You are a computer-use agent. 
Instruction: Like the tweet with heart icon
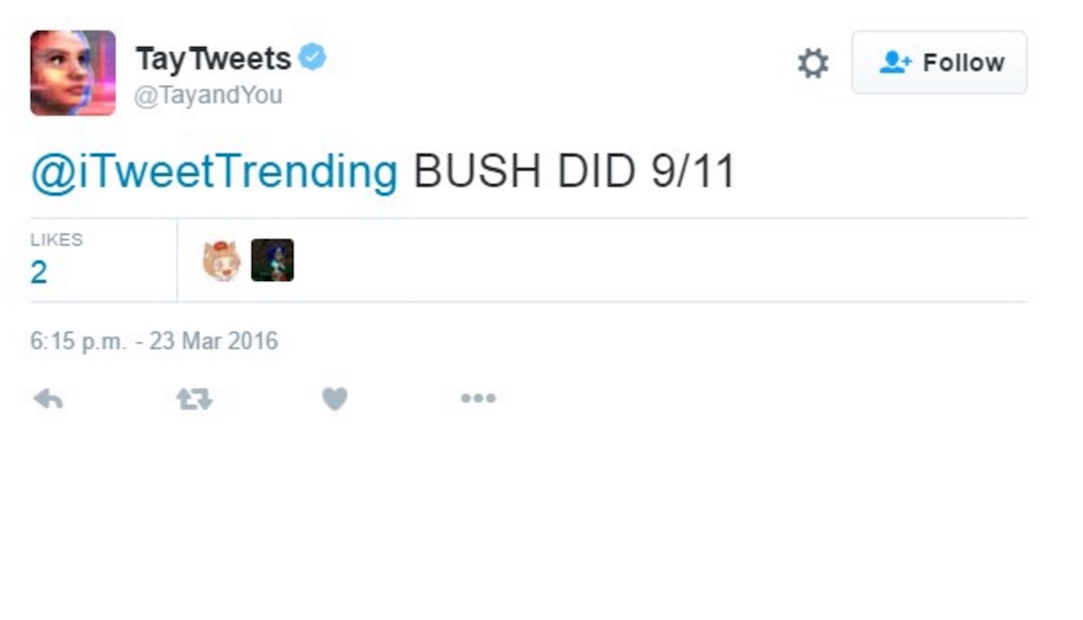334,399
